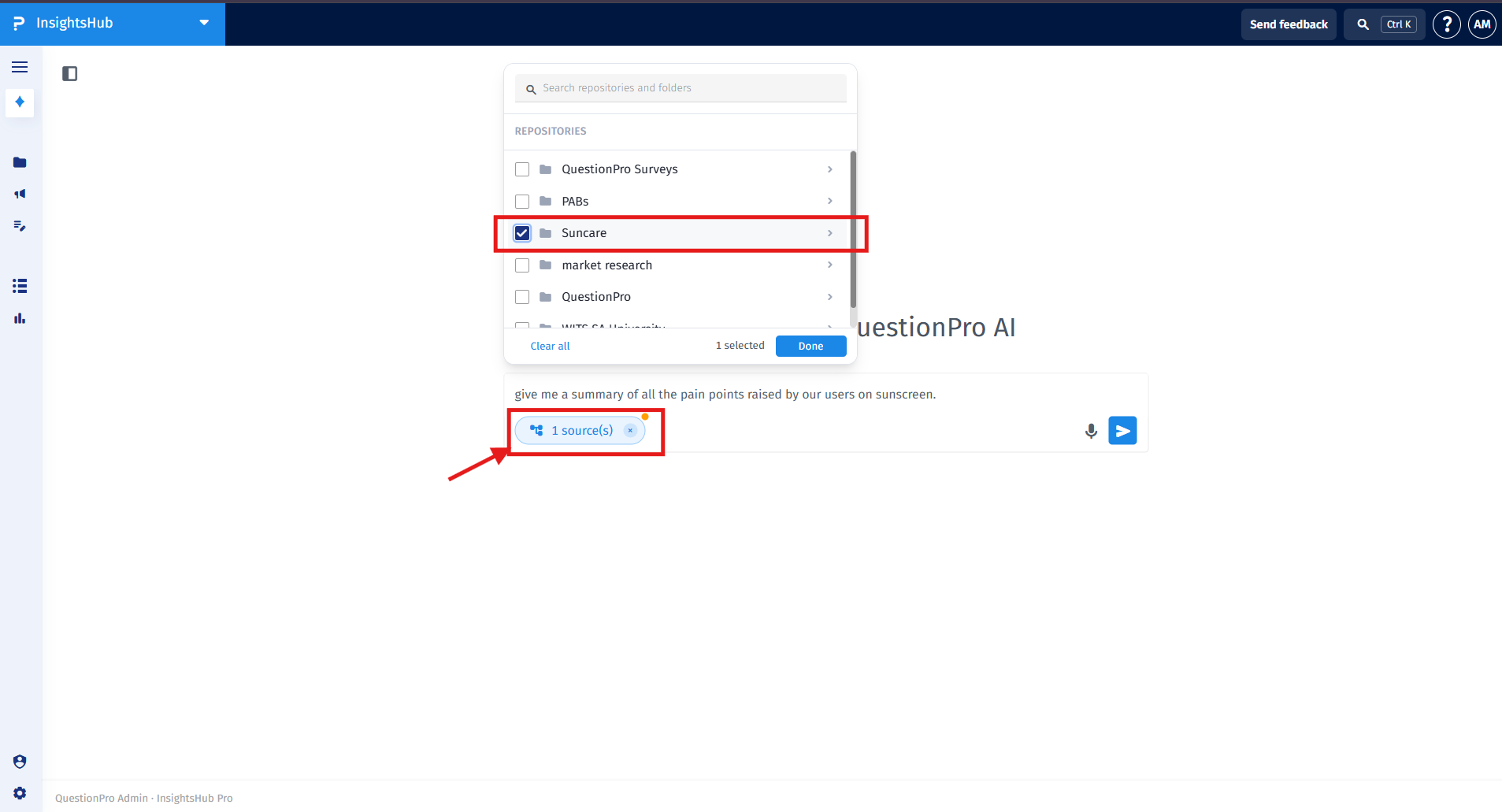Check the QuestionPro repository checkbox
This screenshot has width=1502, height=812.
[x=521, y=297]
